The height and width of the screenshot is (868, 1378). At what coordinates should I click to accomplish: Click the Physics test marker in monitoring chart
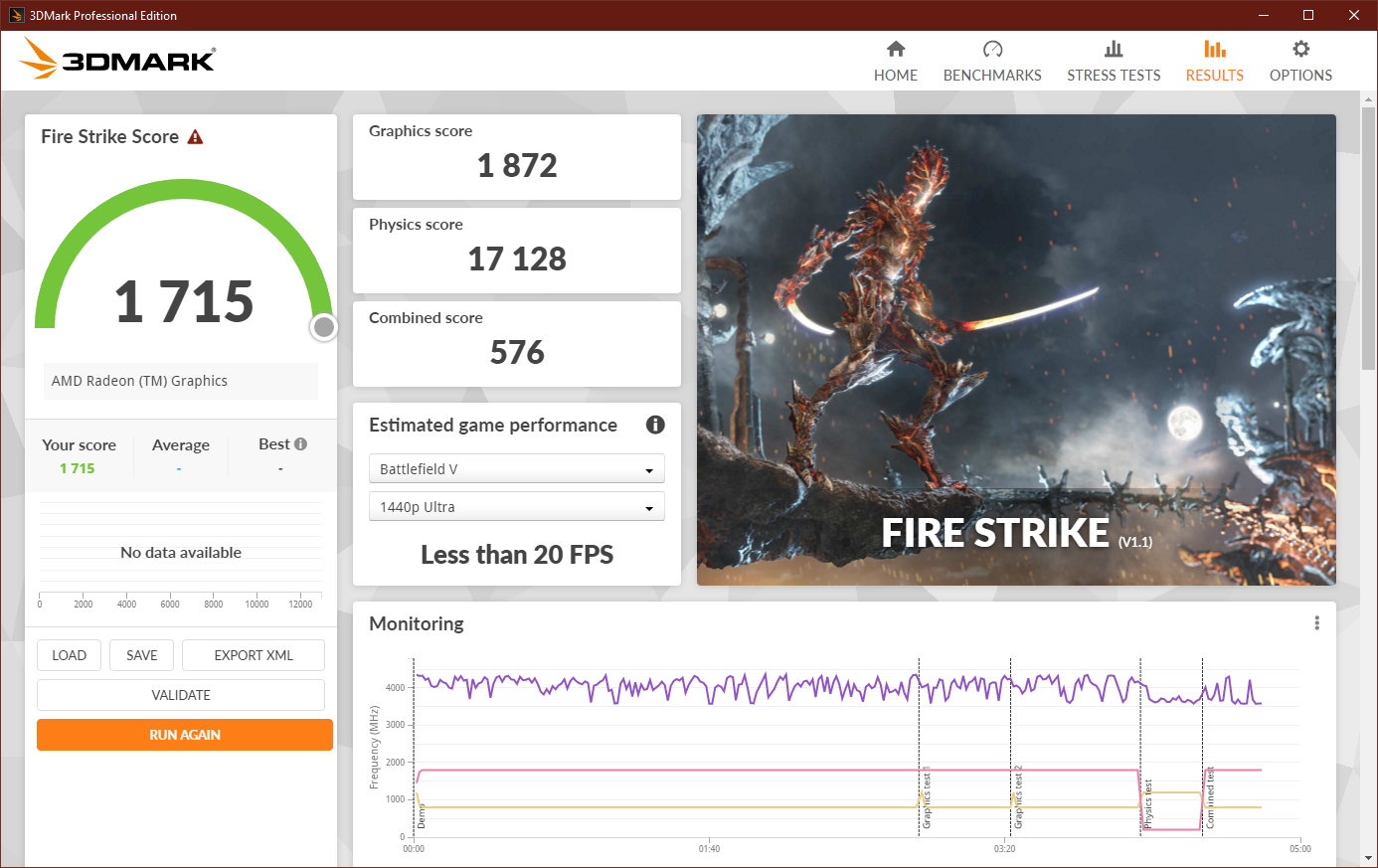click(x=1147, y=803)
